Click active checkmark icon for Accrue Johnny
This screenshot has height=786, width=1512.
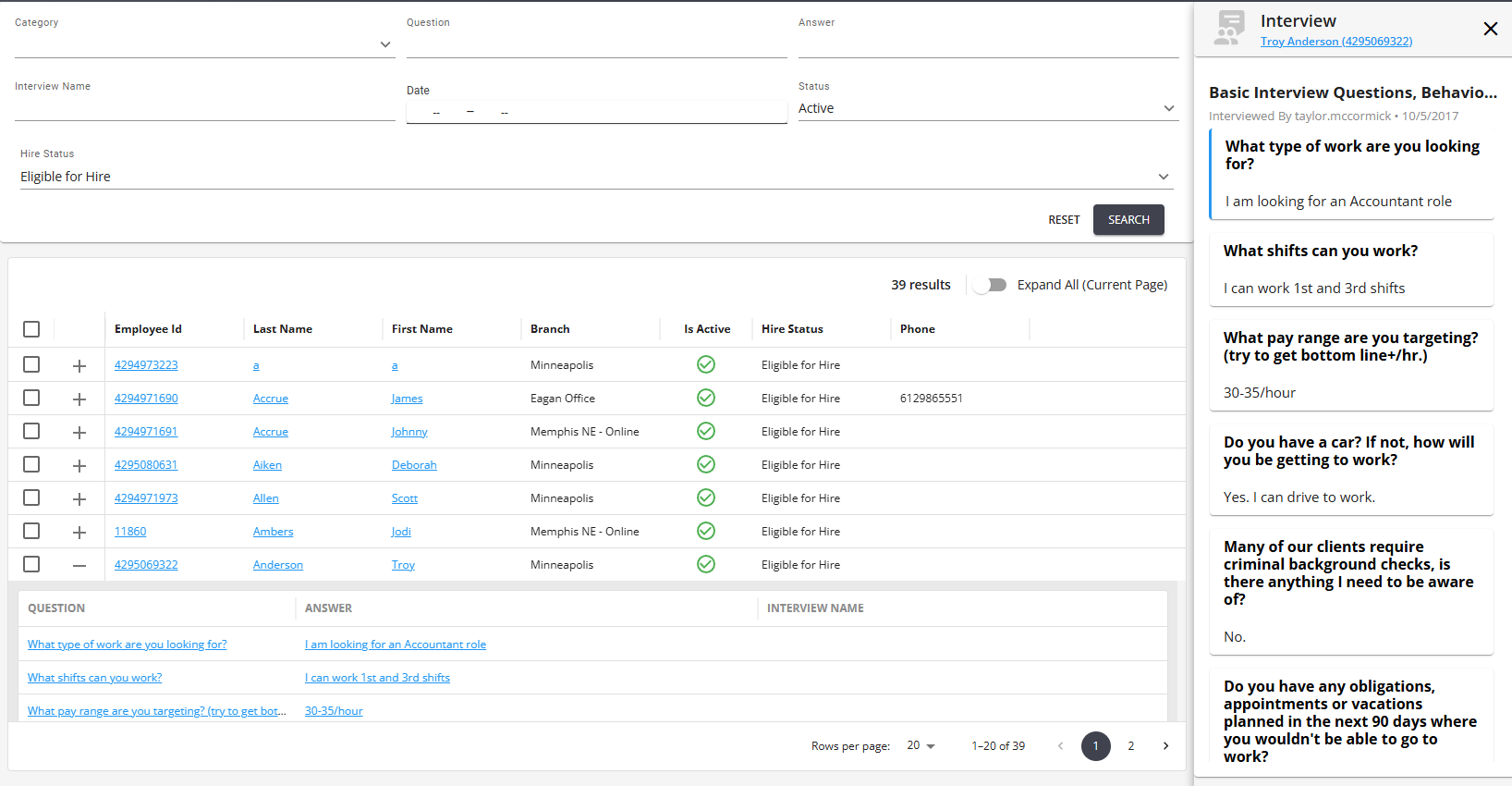706,431
